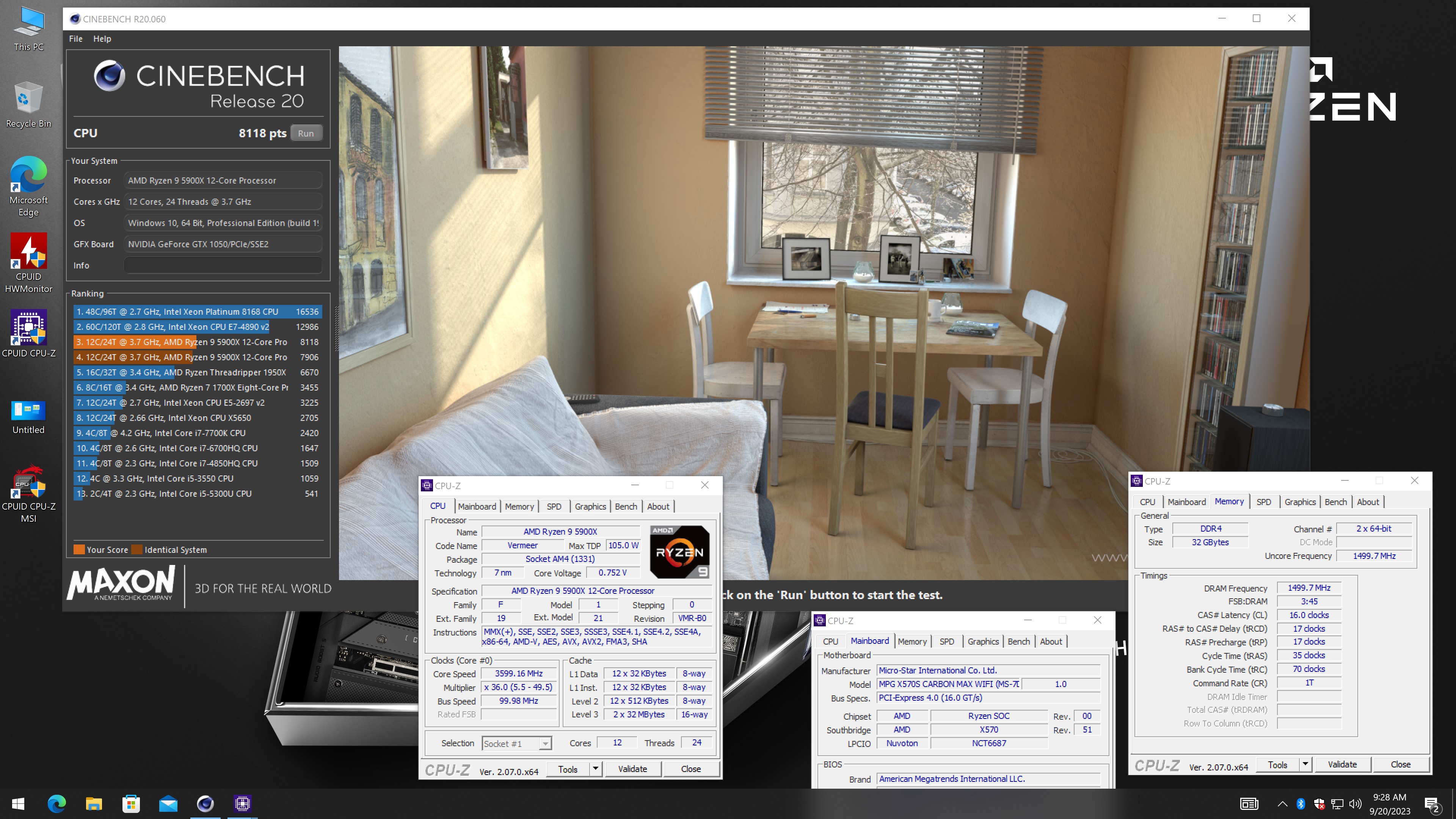Open SPD tab in CPU-Z Memory window

pyautogui.click(x=1264, y=502)
